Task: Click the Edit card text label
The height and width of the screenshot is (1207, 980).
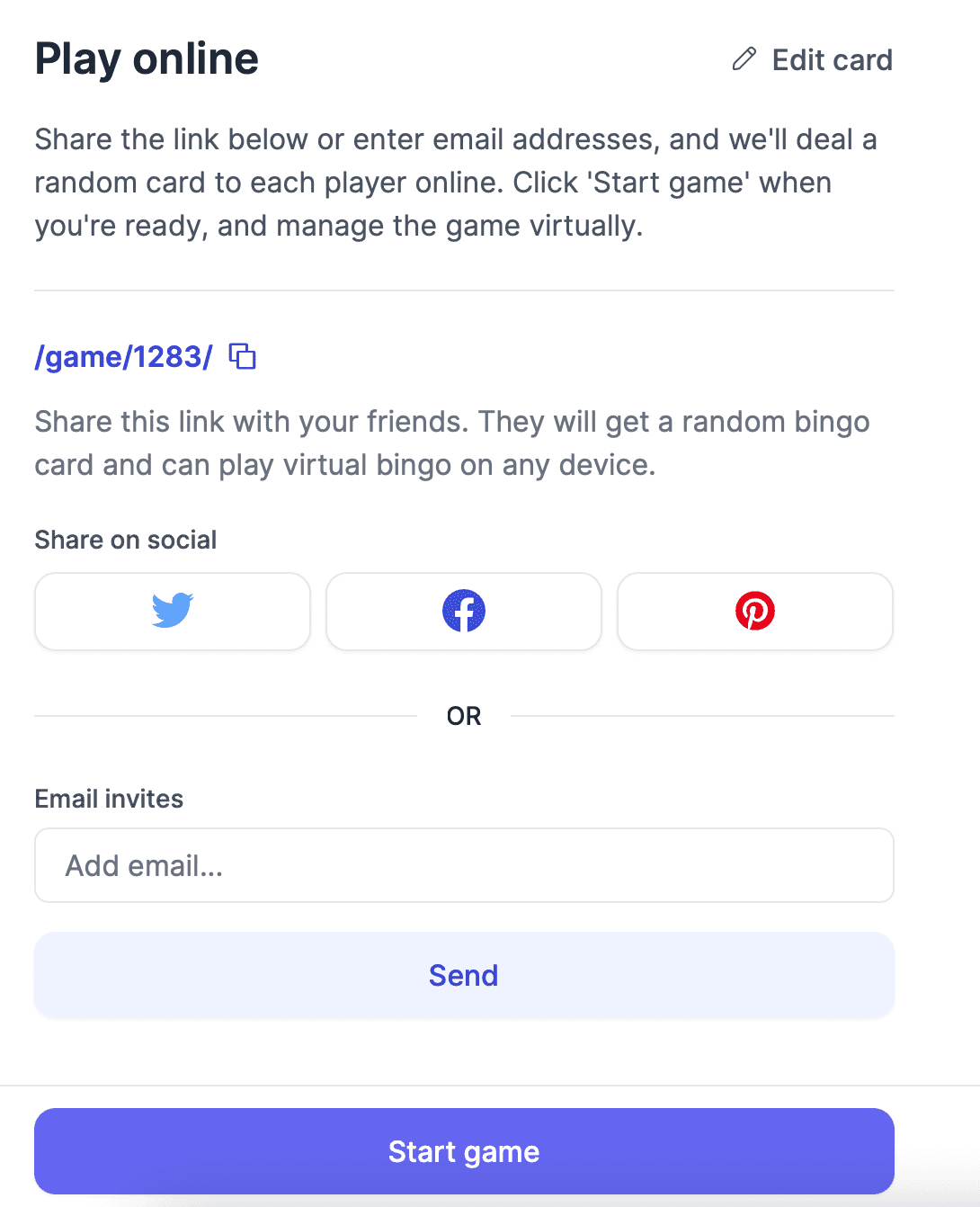Action: point(832,60)
